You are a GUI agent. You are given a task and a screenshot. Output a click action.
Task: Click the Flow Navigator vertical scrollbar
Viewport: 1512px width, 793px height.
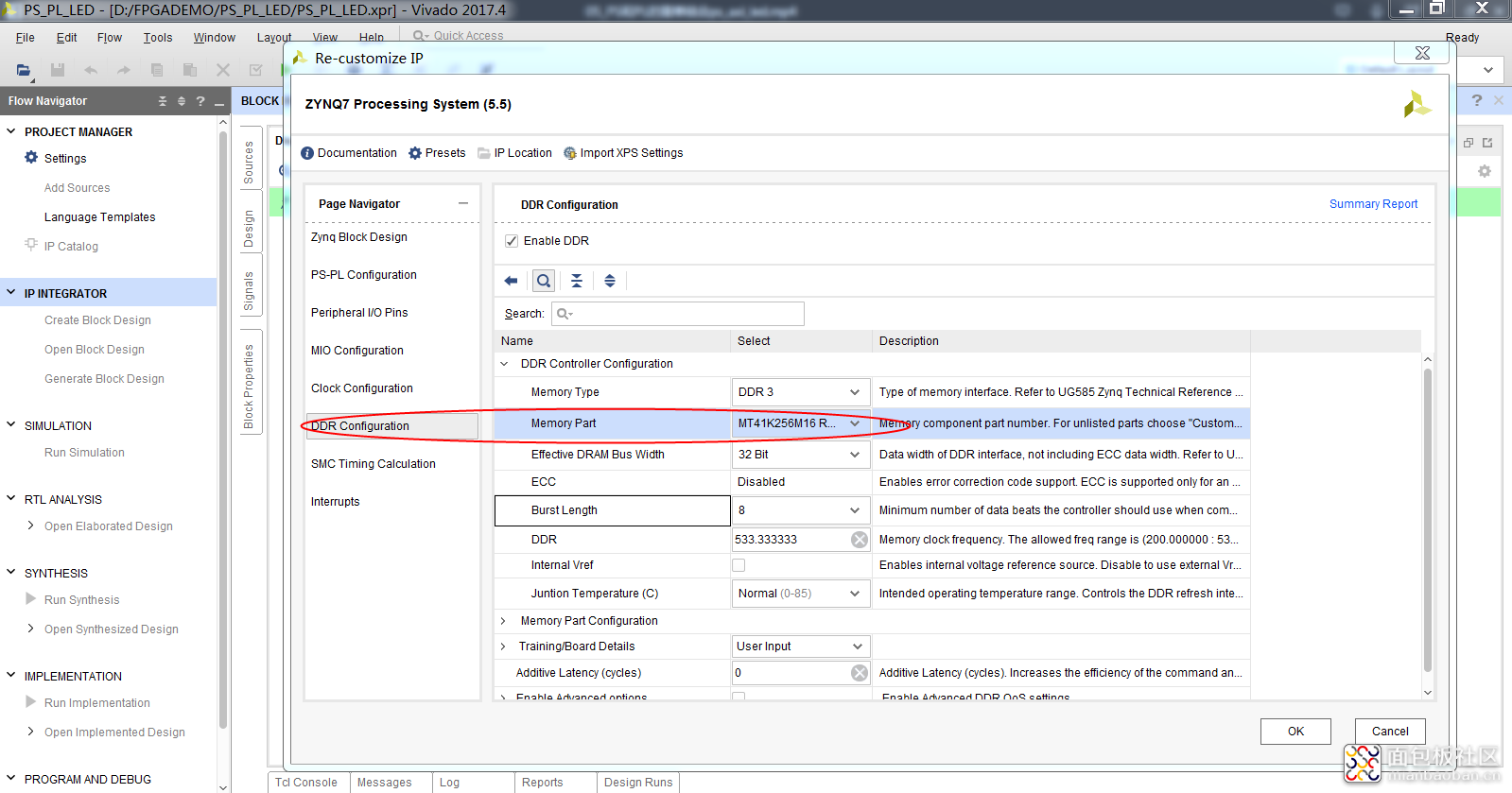[x=223, y=430]
